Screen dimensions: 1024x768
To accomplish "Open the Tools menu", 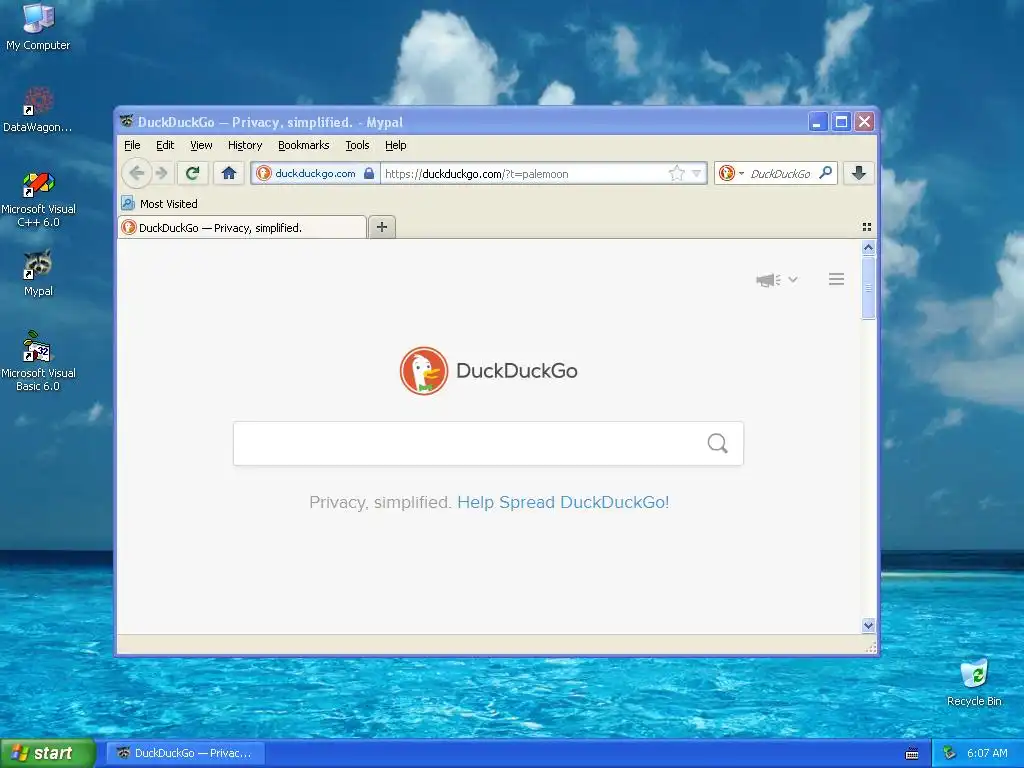I will coord(357,145).
